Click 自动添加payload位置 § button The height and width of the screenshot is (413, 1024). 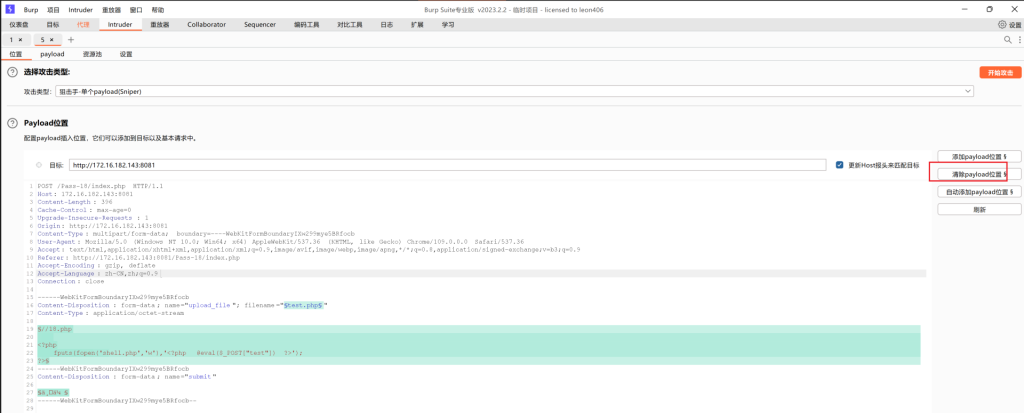[979, 192]
